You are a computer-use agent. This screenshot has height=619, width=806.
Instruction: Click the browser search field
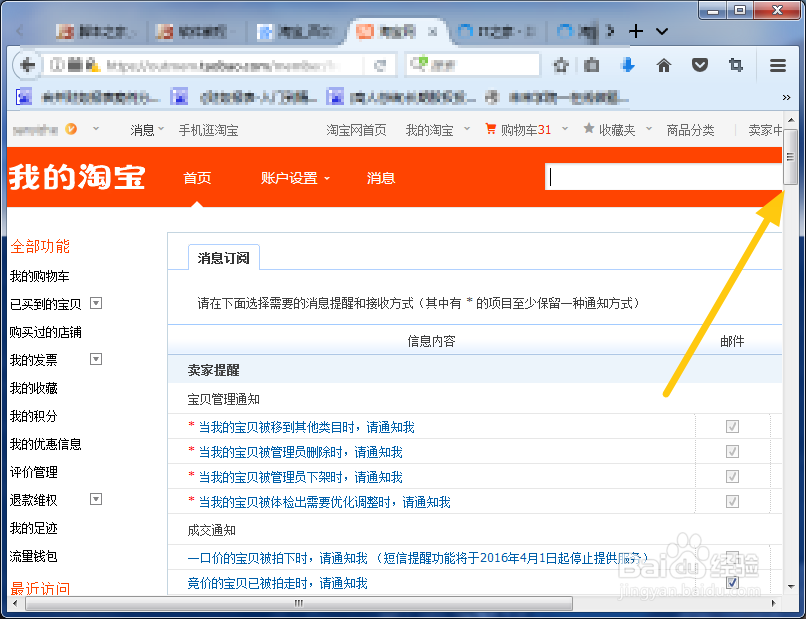coord(473,65)
